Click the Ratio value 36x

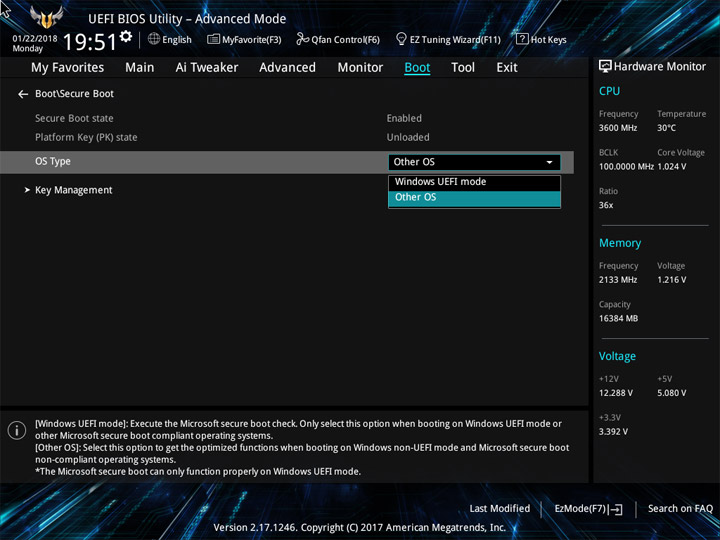tap(606, 205)
